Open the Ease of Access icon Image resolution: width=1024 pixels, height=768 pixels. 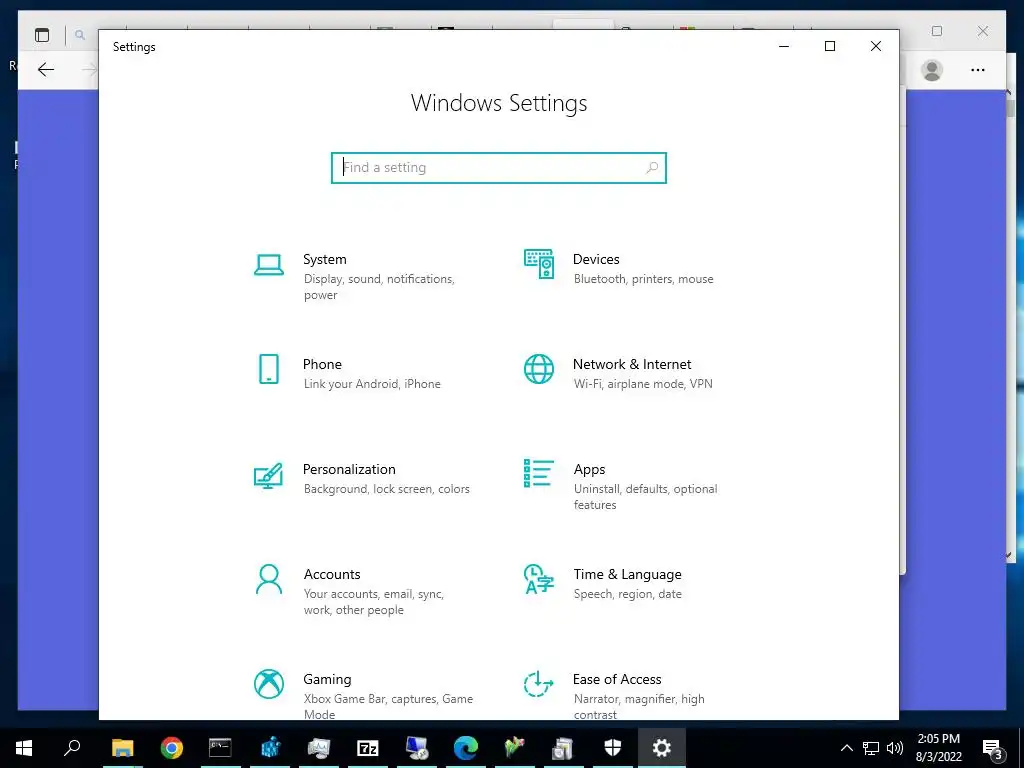coord(539,684)
